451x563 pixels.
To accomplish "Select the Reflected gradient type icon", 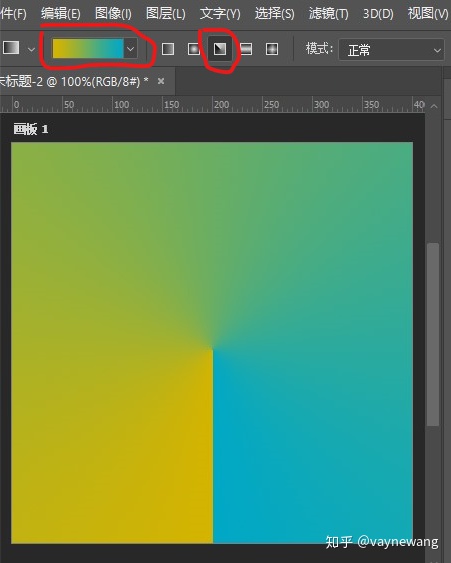I will (246, 49).
